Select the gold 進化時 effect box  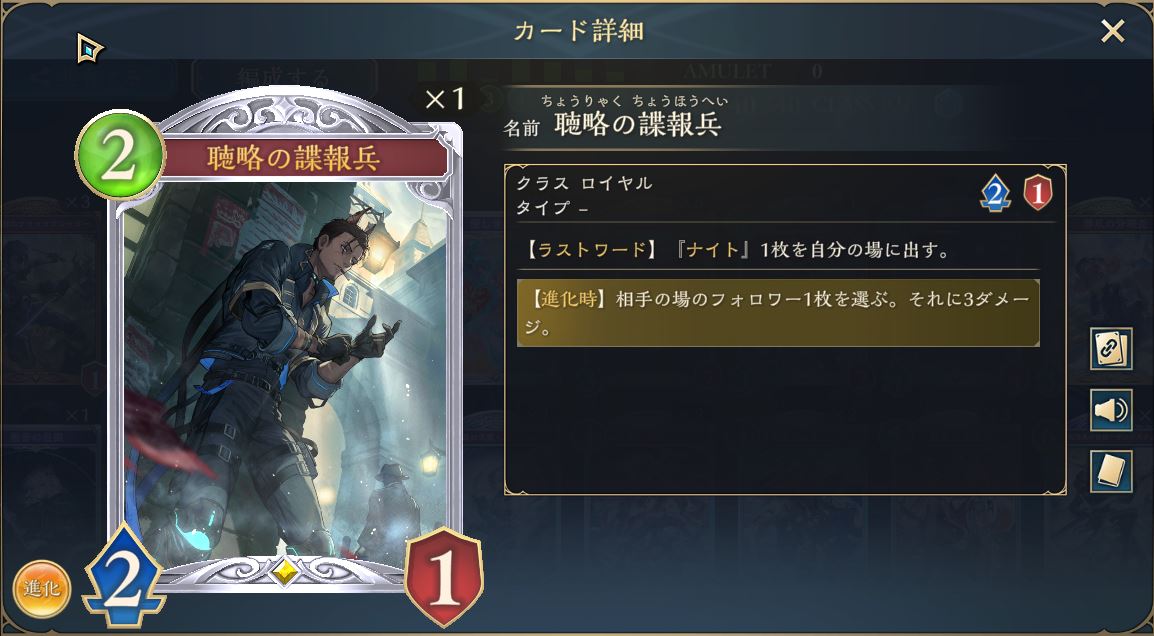778,313
